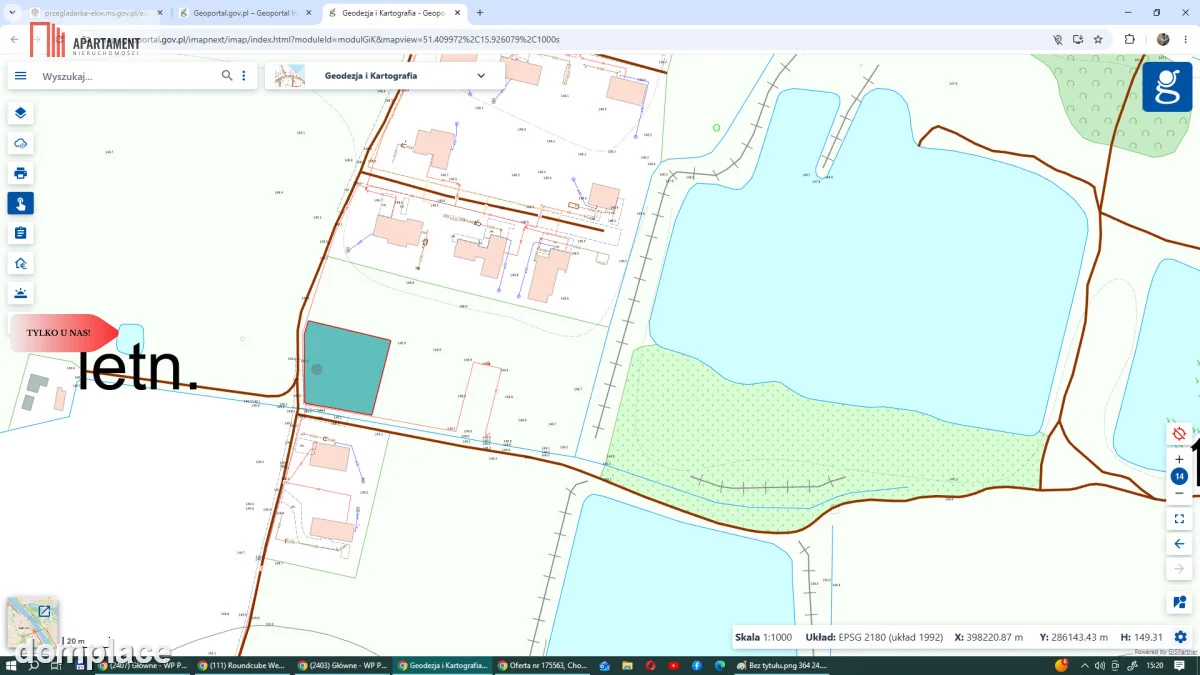Select the highlighted teal parcel on map
The width and height of the screenshot is (1200, 675).
(x=345, y=368)
